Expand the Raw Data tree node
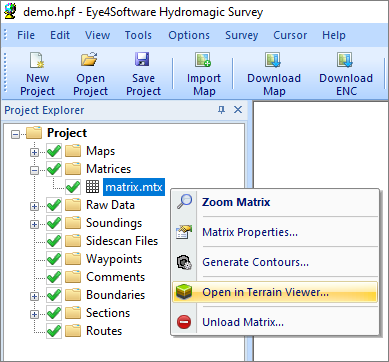This screenshot has width=389, height=362. pyautogui.click(x=34, y=207)
